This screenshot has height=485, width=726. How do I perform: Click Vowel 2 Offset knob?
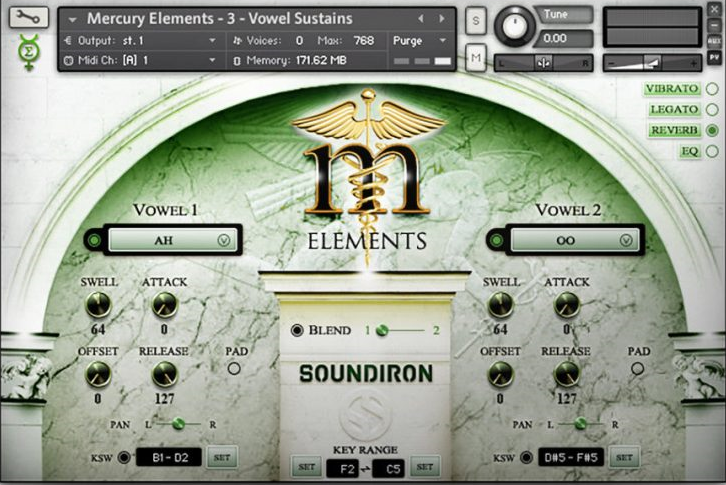pos(501,374)
